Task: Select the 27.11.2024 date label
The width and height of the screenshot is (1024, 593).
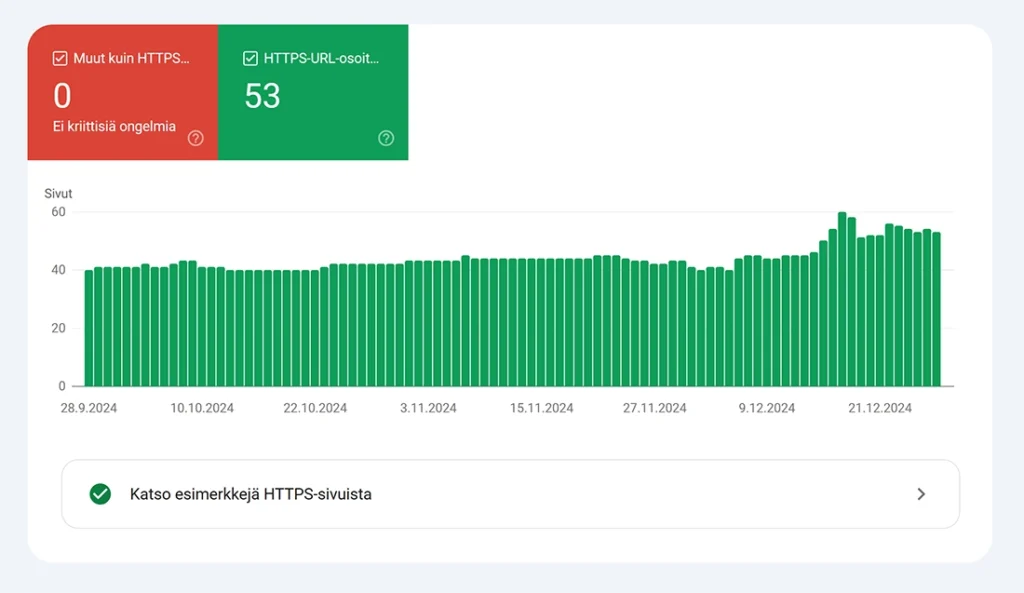Action: [x=654, y=408]
